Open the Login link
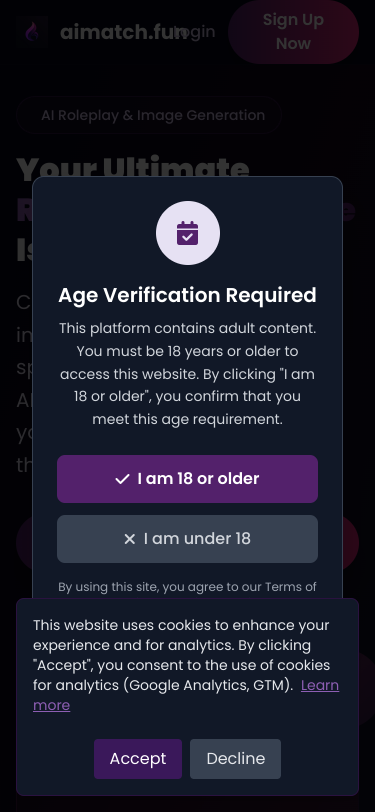 coord(195,32)
